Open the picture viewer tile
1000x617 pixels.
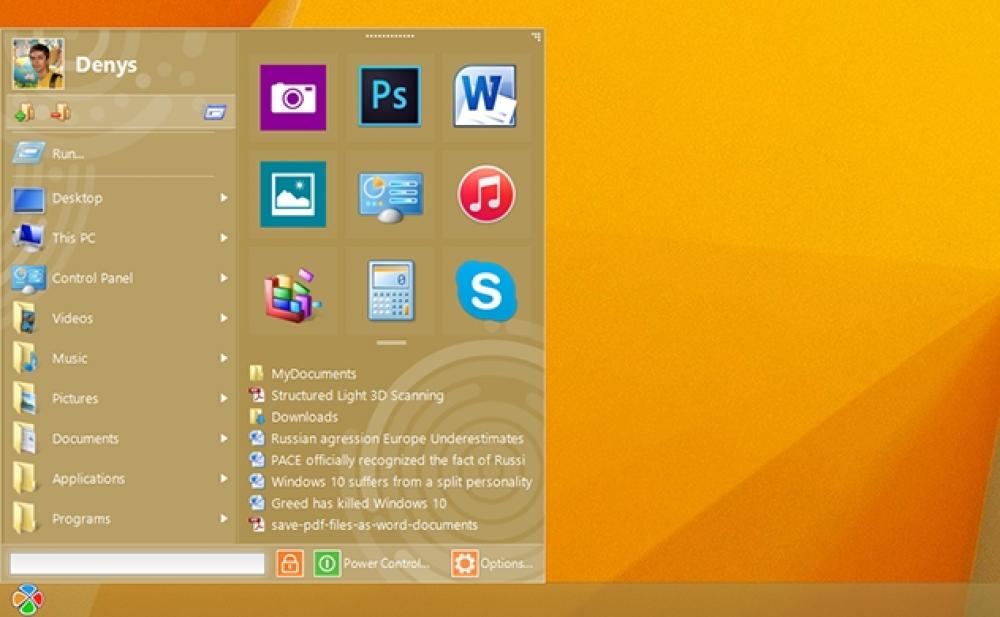click(293, 193)
